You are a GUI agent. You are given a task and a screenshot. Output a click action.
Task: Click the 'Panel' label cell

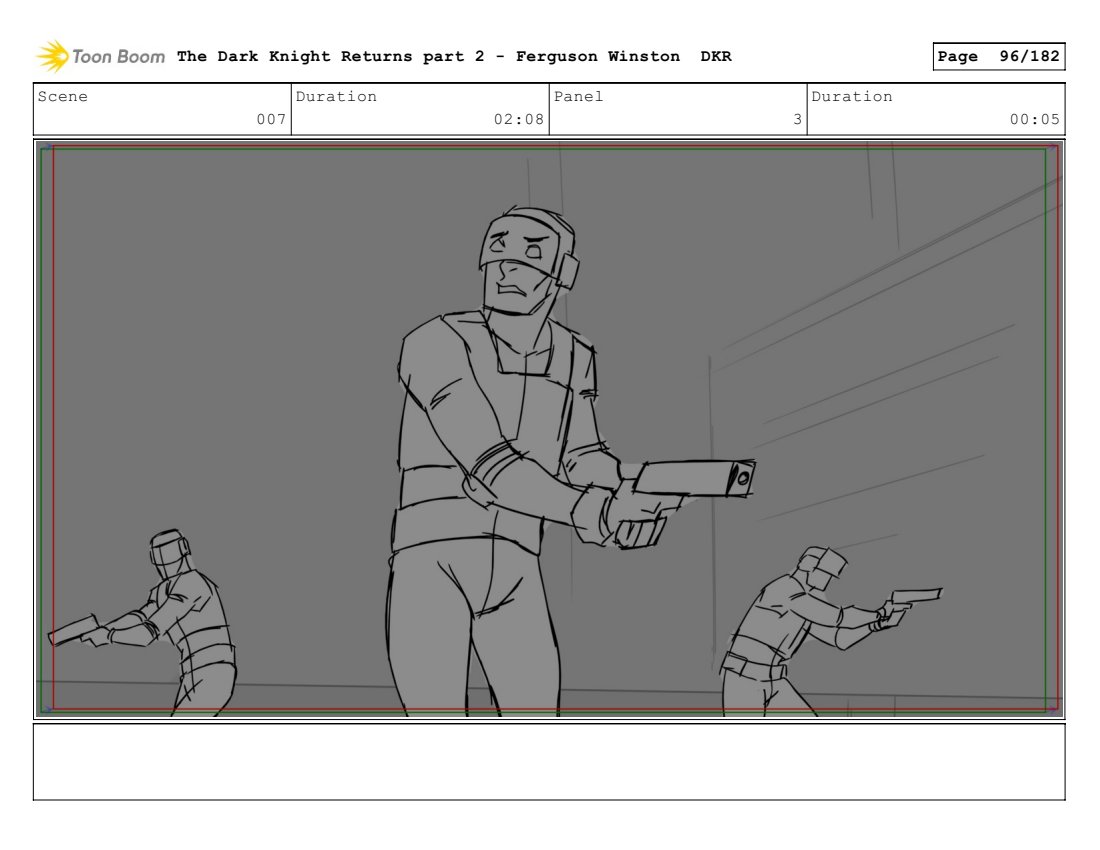click(x=678, y=109)
